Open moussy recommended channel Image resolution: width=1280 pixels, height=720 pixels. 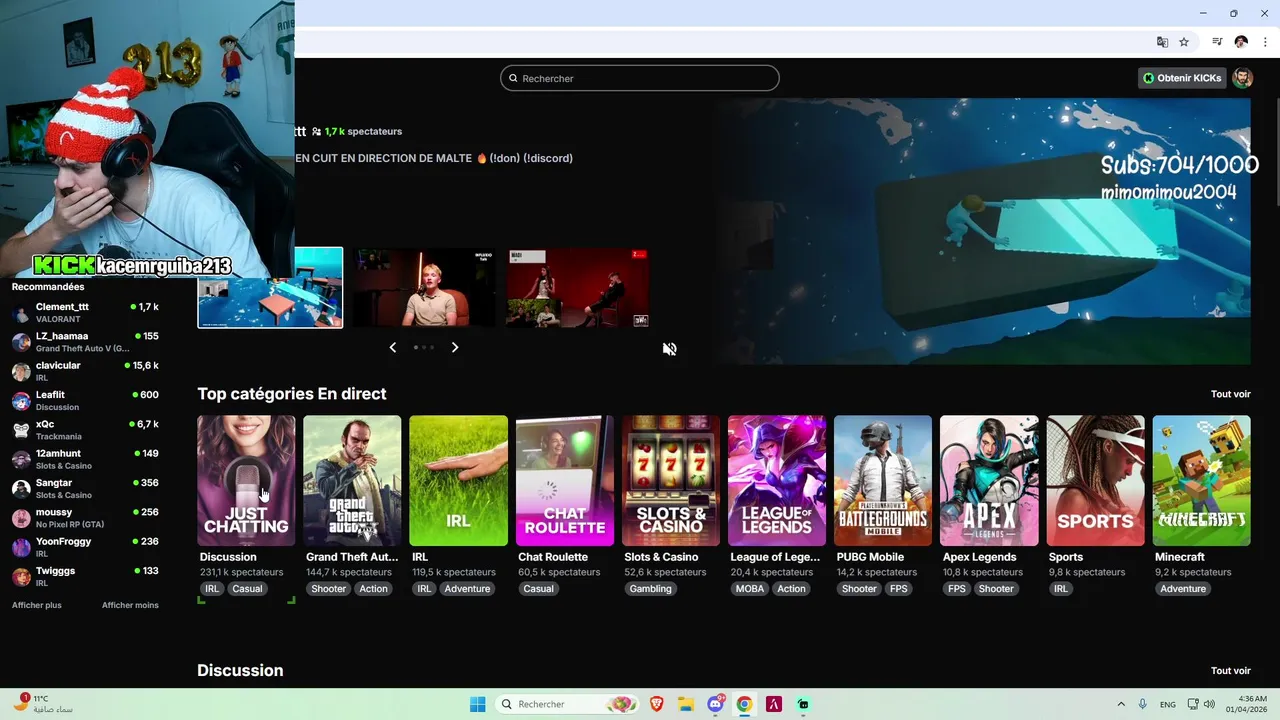click(x=85, y=518)
